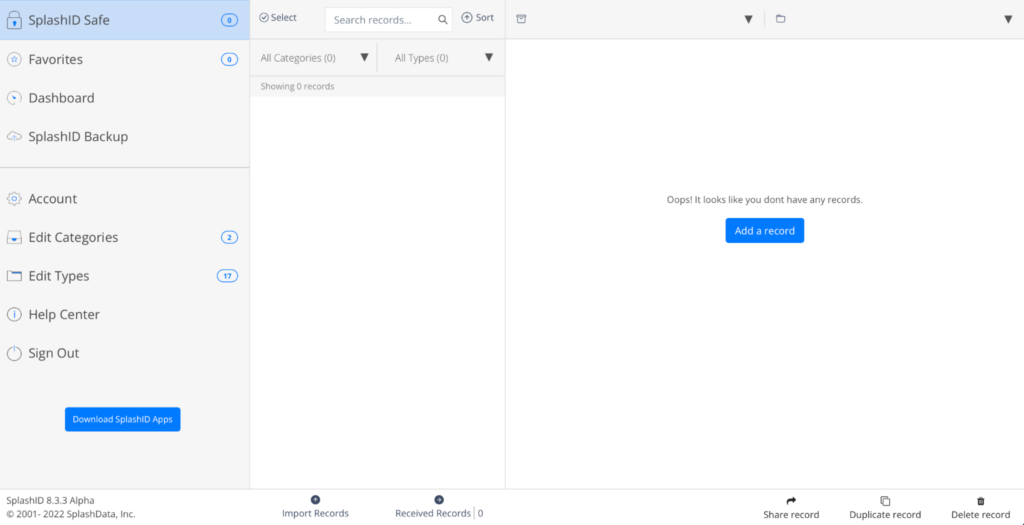Click the Received Records count 0
Screen dimensions: 1024x525
coord(480,514)
